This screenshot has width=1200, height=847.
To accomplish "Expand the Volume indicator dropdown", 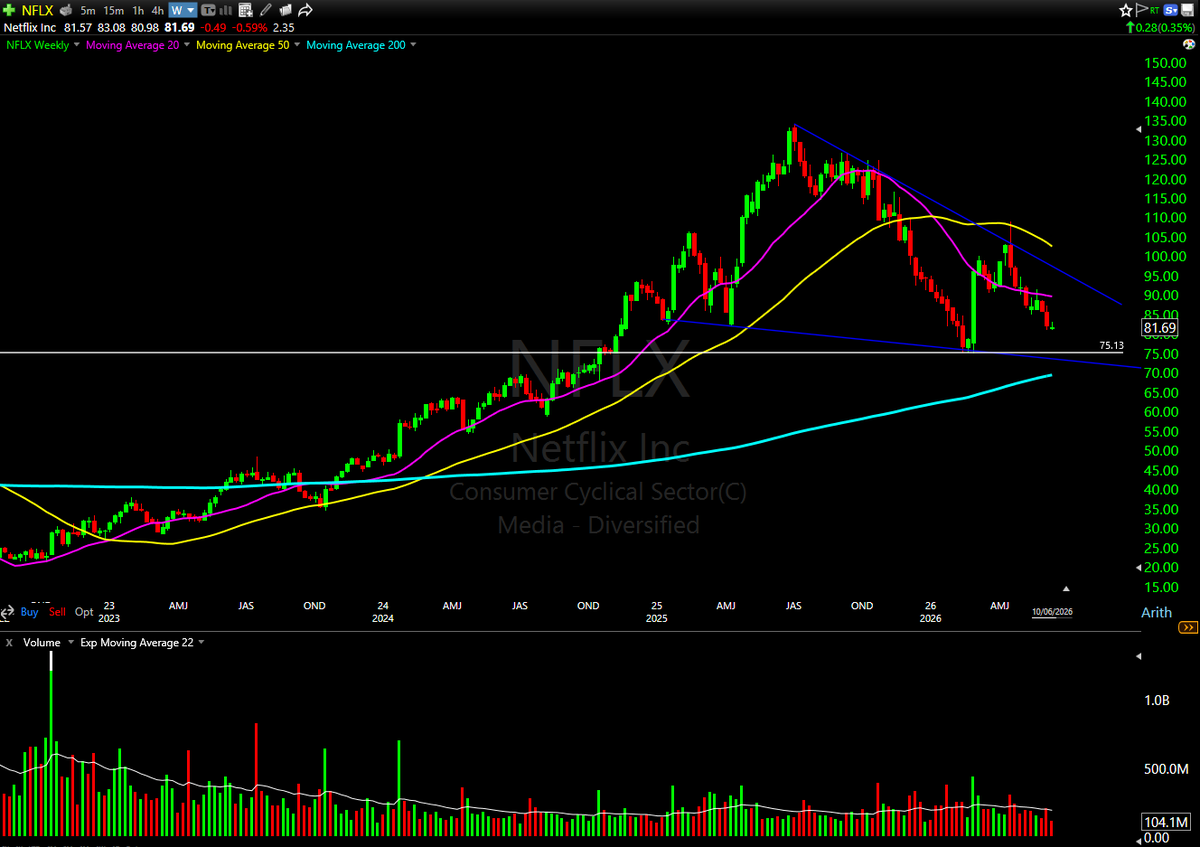I will click(71, 642).
